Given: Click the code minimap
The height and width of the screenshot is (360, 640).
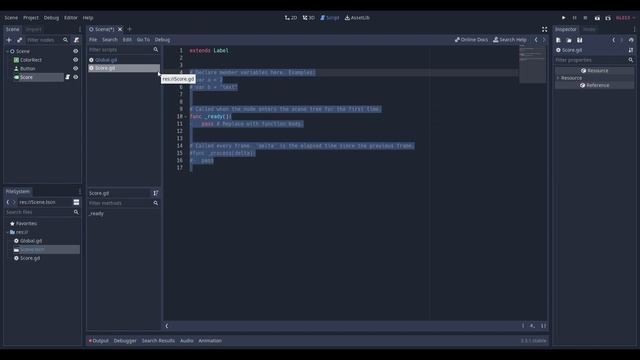Looking at the screenshot, I should 533,64.
